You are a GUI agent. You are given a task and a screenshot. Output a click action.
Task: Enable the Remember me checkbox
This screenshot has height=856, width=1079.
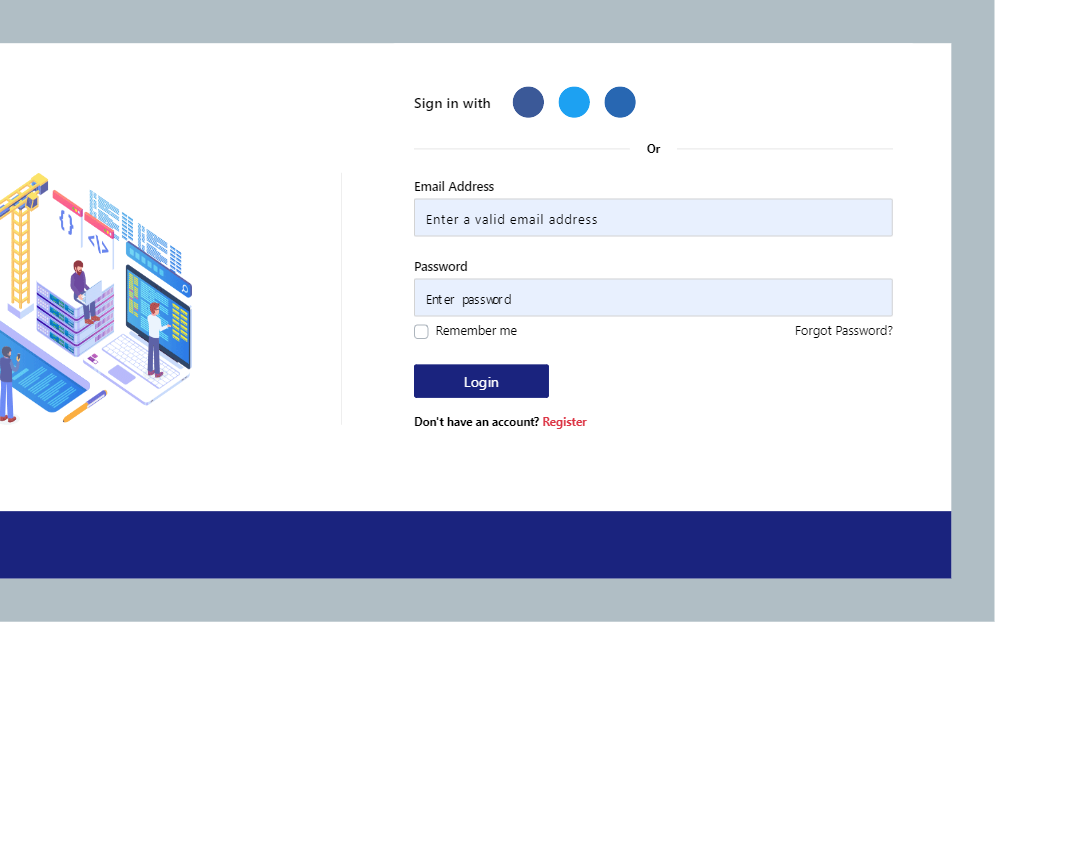pyautogui.click(x=421, y=332)
